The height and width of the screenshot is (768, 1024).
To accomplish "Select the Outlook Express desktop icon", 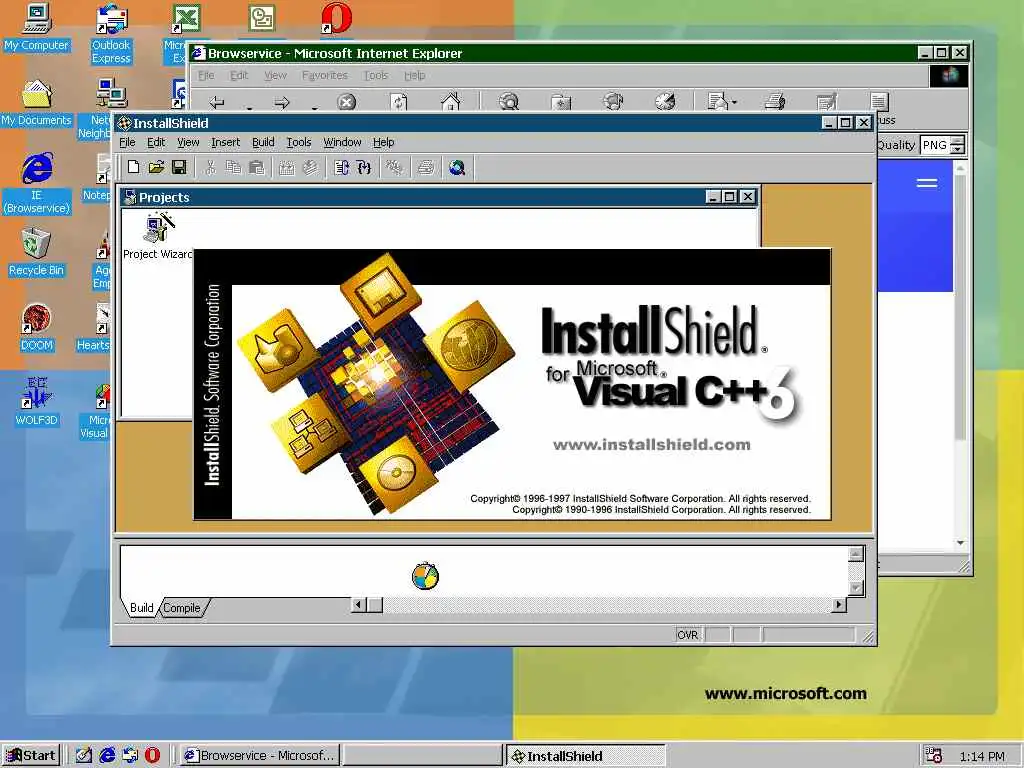I will (111, 34).
